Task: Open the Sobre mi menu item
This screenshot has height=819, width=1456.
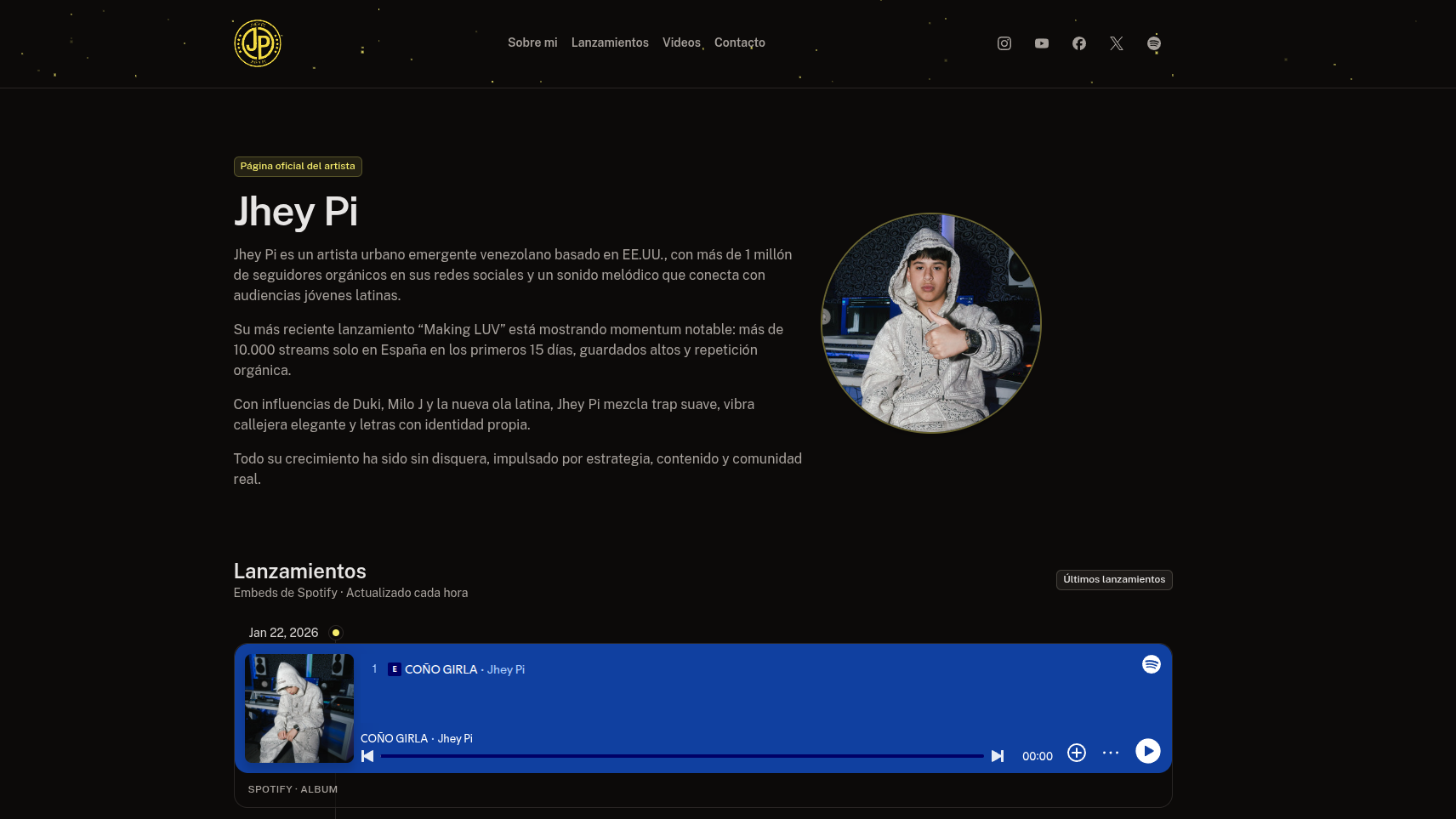Action: pyautogui.click(x=532, y=43)
